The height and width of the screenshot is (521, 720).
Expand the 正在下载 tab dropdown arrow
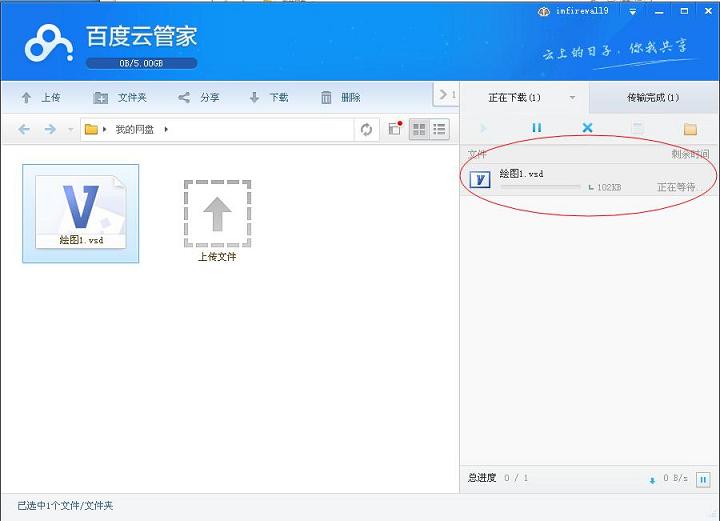[x=572, y=98]
